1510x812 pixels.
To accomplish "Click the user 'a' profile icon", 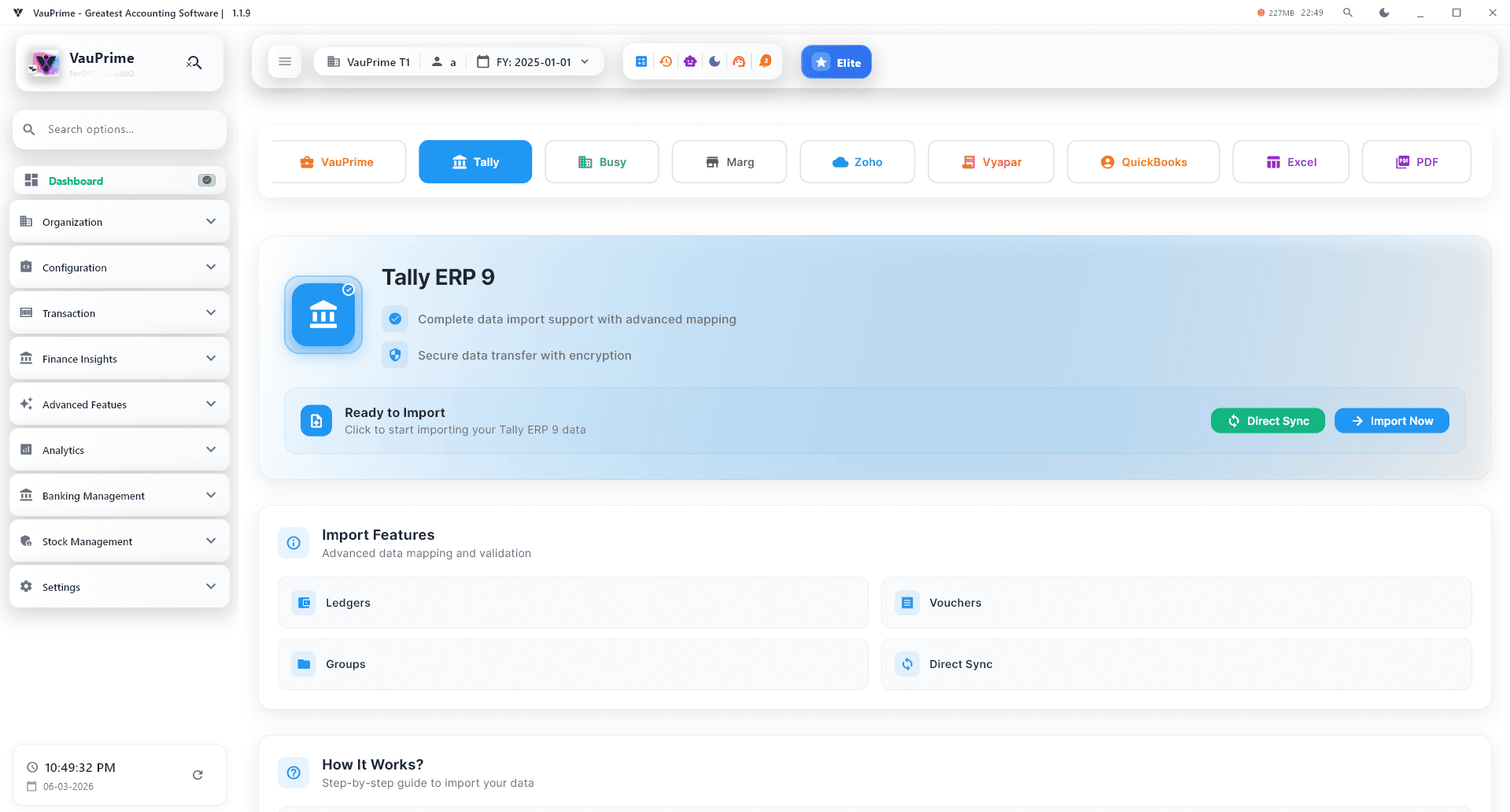I will point(437,62).
